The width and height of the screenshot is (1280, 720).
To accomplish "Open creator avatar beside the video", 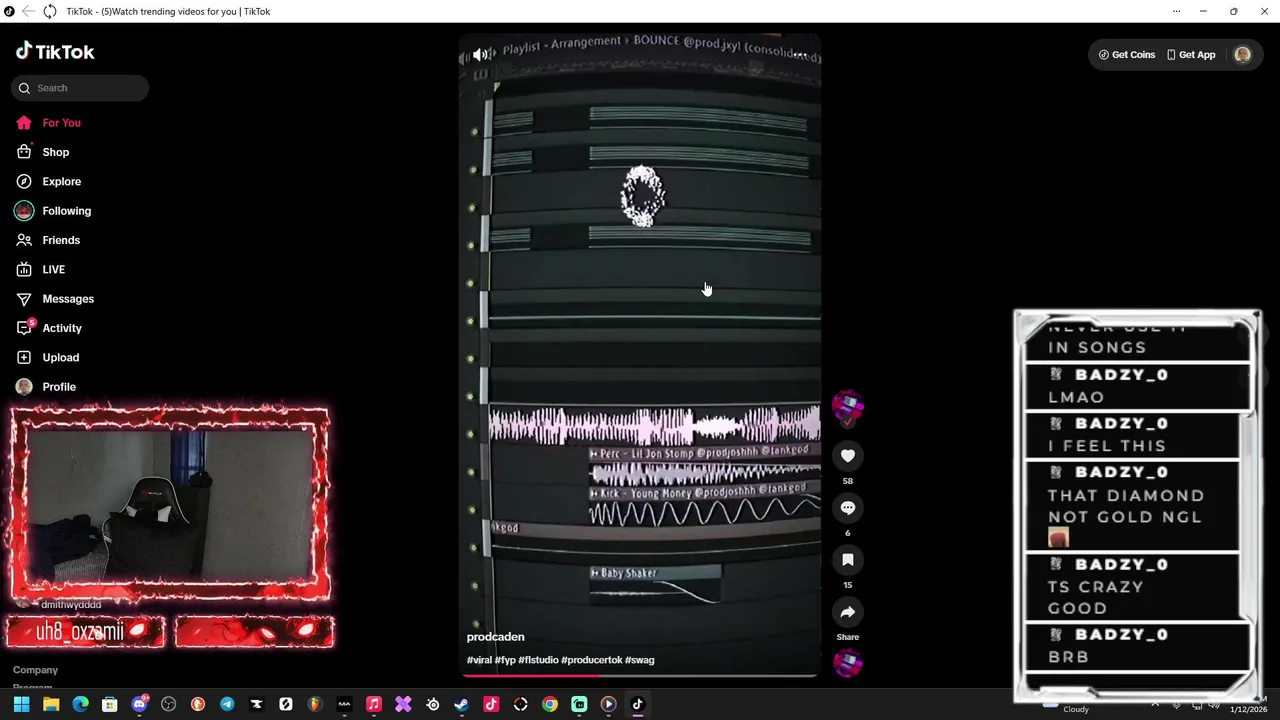I will pos(847,405).
